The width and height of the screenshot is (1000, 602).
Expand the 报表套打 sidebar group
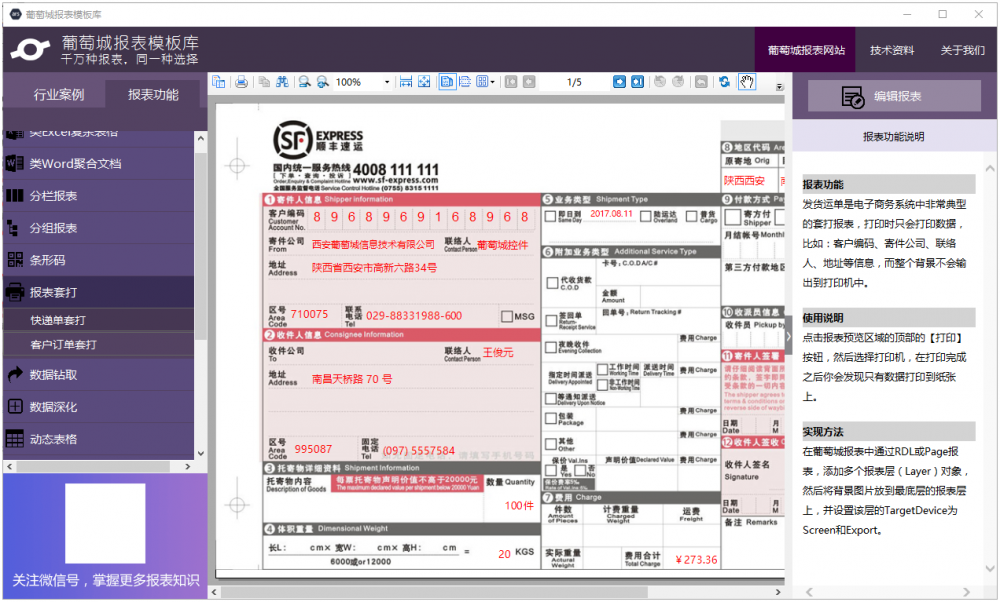pos(60,290)
